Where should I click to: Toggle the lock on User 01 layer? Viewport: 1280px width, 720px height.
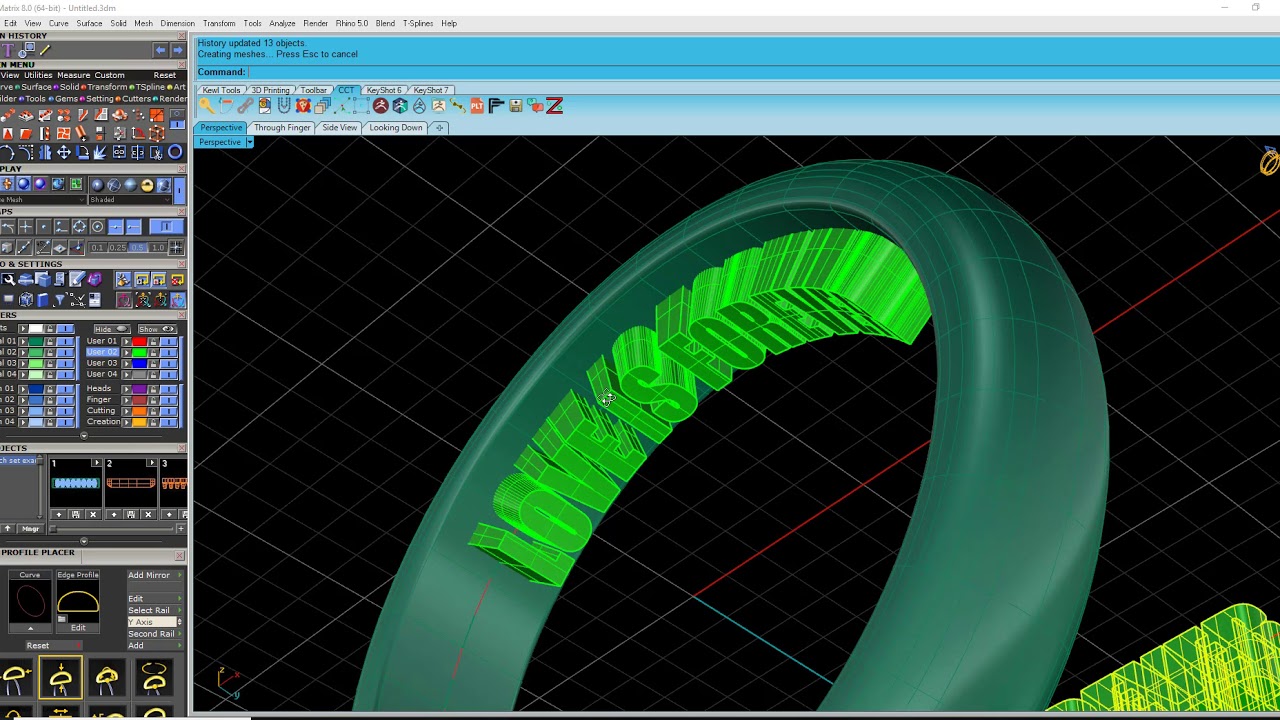[153, 342]
